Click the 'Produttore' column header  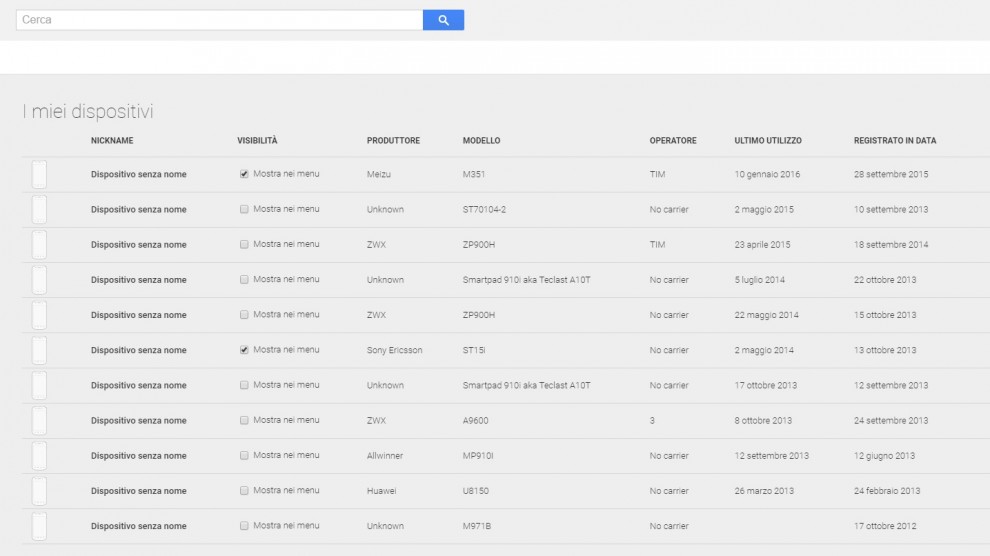(x=393, y=141)
